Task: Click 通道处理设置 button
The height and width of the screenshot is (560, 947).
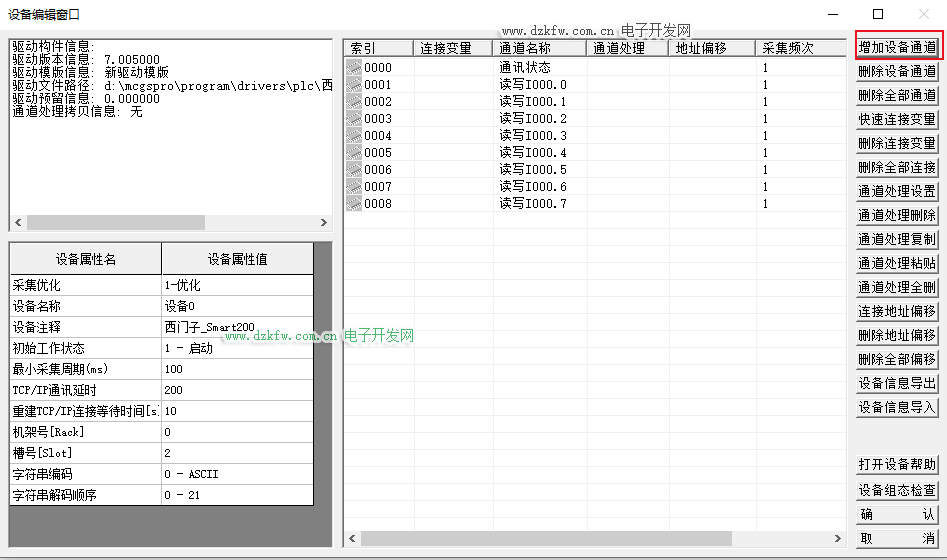Action: coord(897,192)
